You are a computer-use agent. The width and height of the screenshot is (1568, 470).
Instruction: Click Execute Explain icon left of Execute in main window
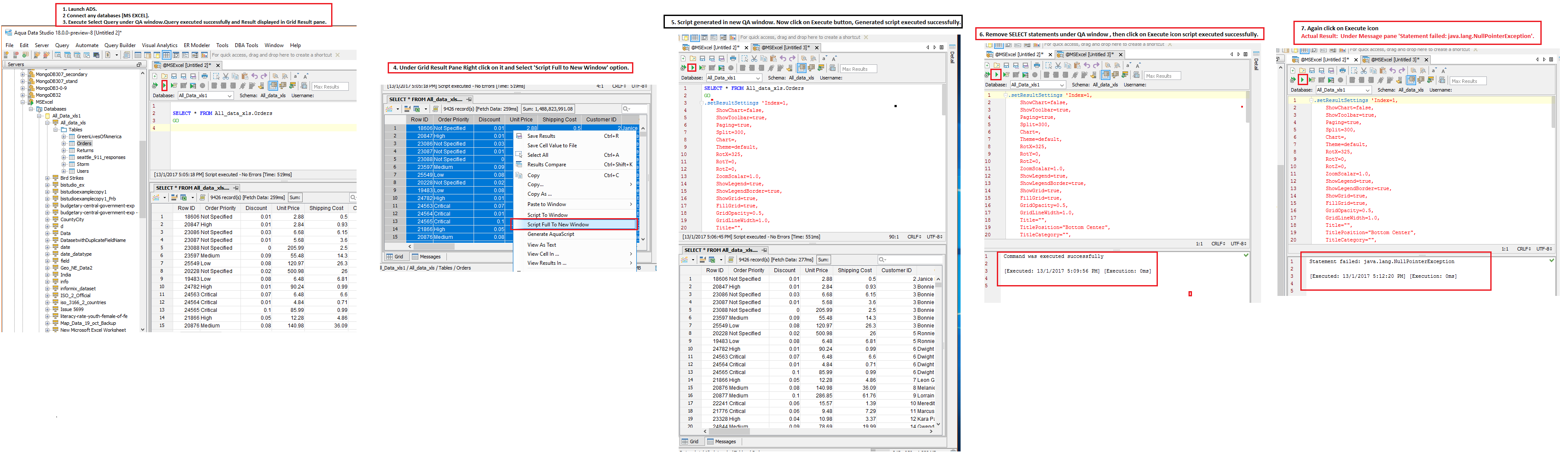tap(155, 86)
